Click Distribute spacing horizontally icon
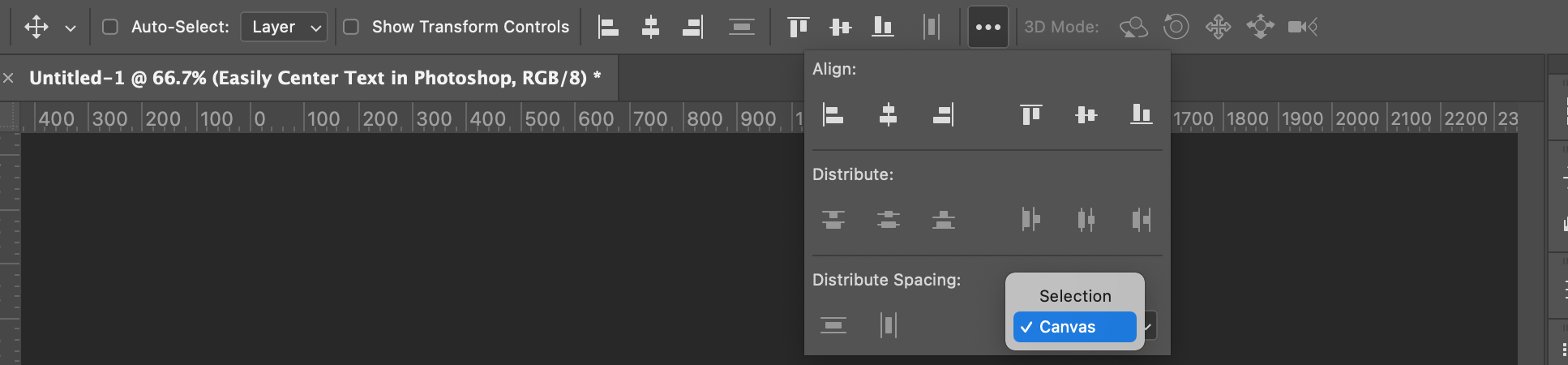Screen dimensions: 1568x365 click(x=888, y=325)
